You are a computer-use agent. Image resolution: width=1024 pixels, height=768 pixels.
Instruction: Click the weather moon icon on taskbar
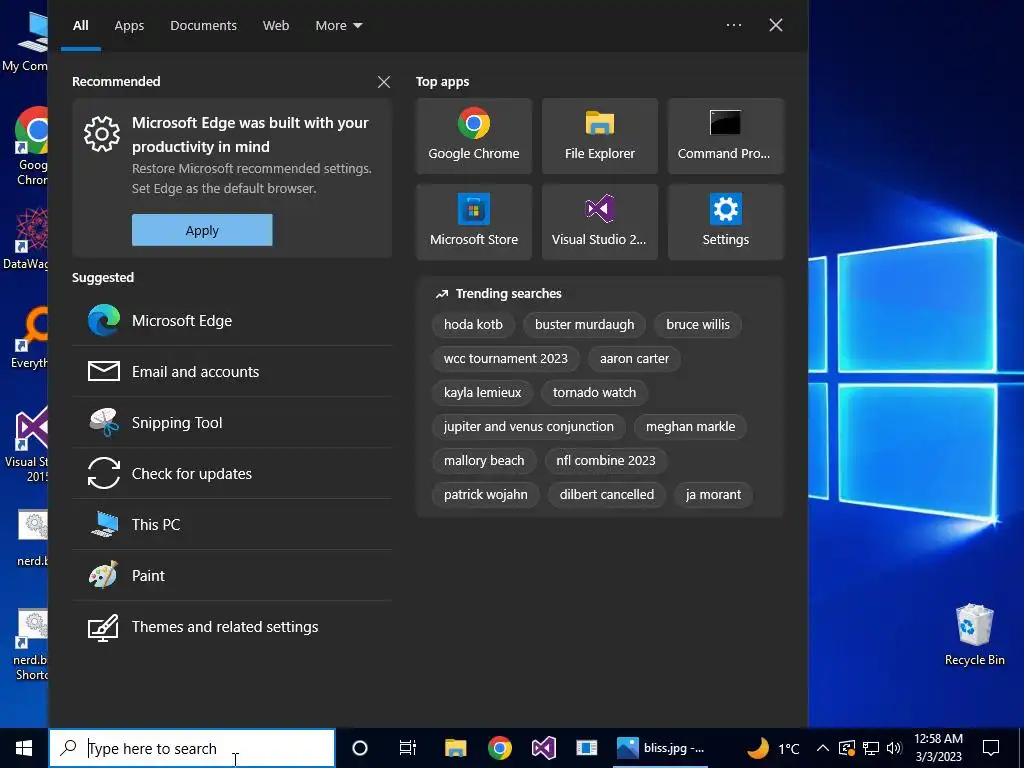[758, 747]
